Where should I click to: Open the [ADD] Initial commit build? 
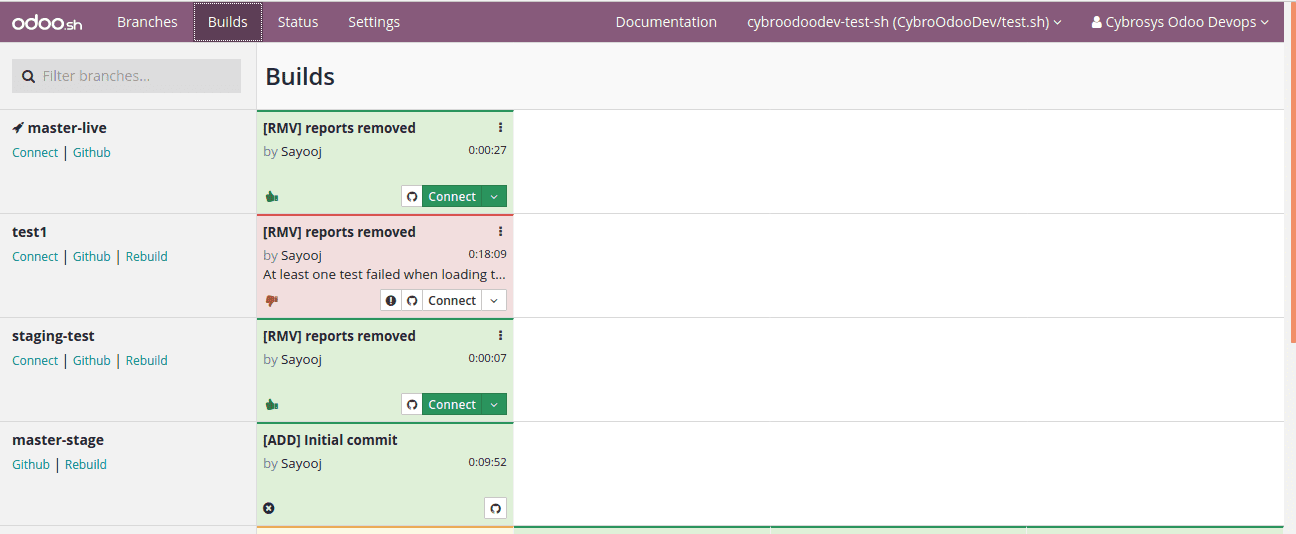point(330,440)
